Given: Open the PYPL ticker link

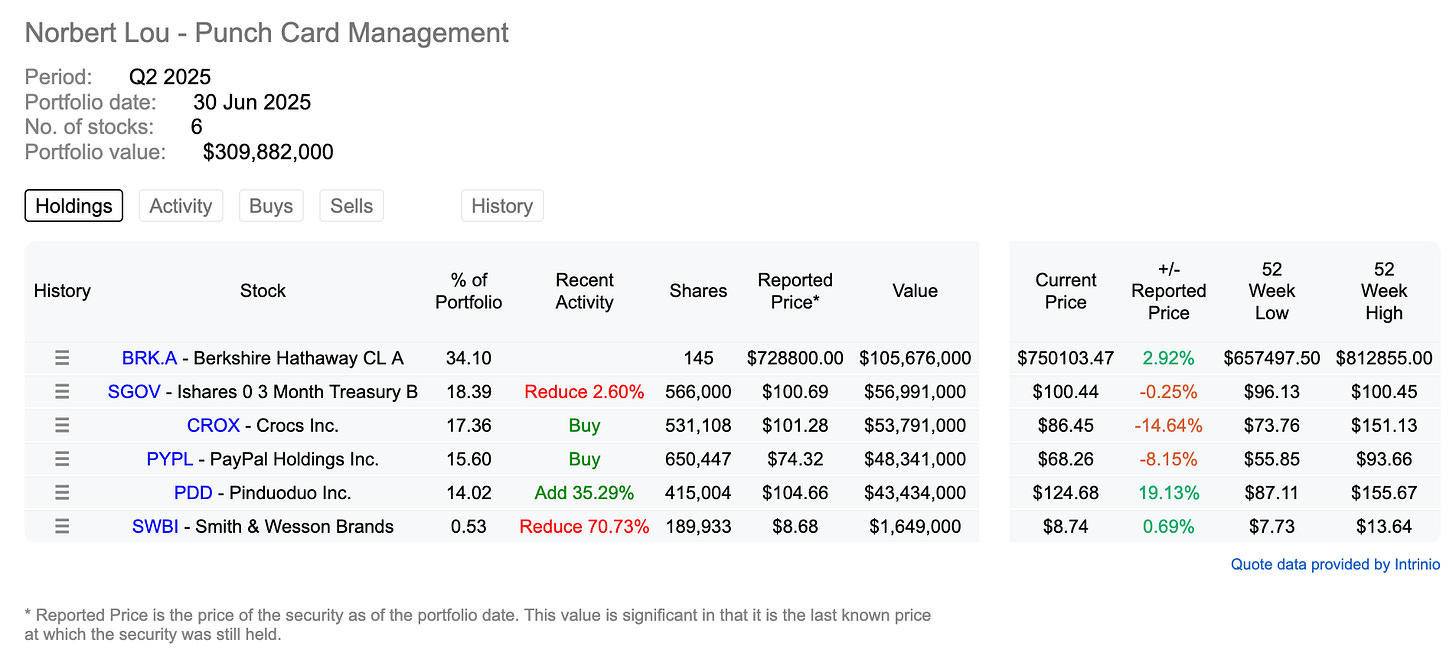Looking at the screenshot, I should pyautogui.click(x=170, y=459).
